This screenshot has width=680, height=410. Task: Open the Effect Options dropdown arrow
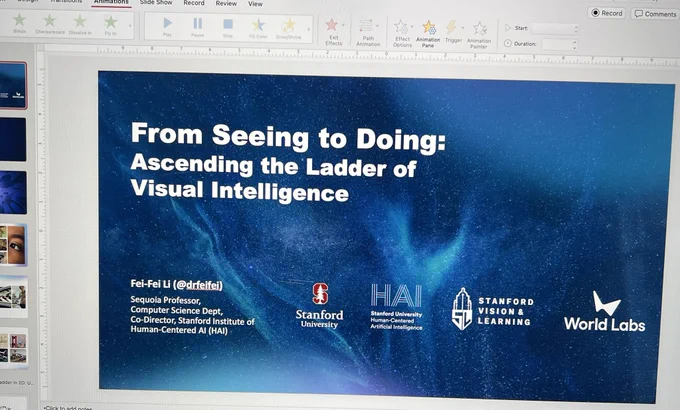[x=412, y=26]
